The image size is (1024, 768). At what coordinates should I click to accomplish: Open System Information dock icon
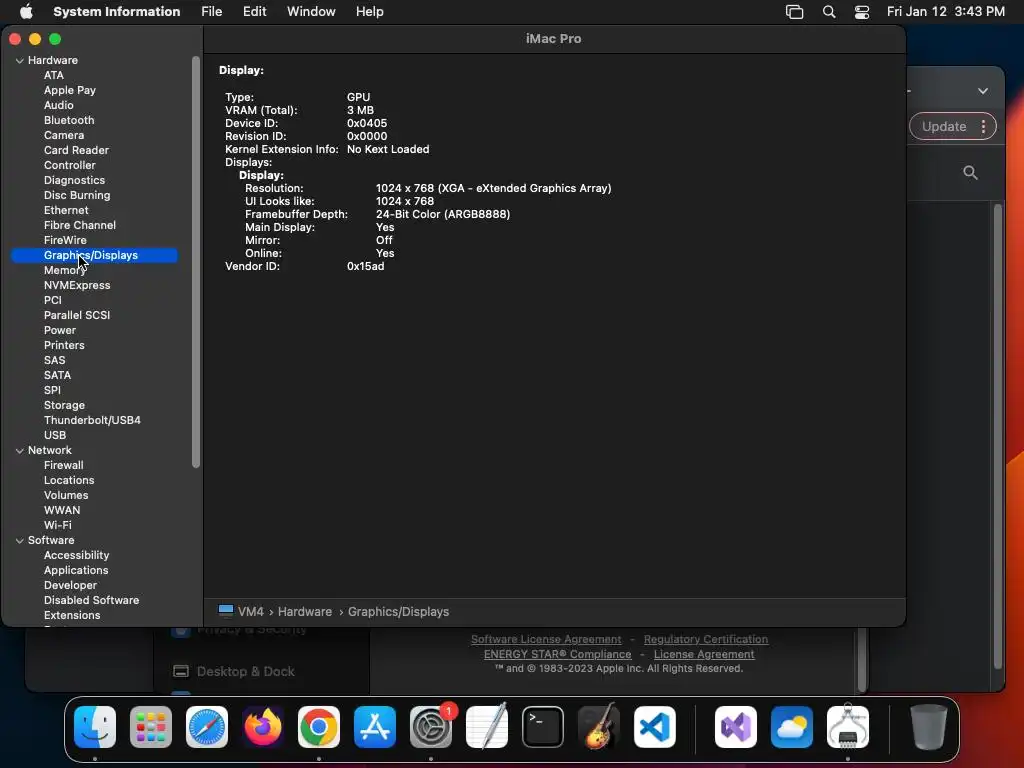point(848,727)
